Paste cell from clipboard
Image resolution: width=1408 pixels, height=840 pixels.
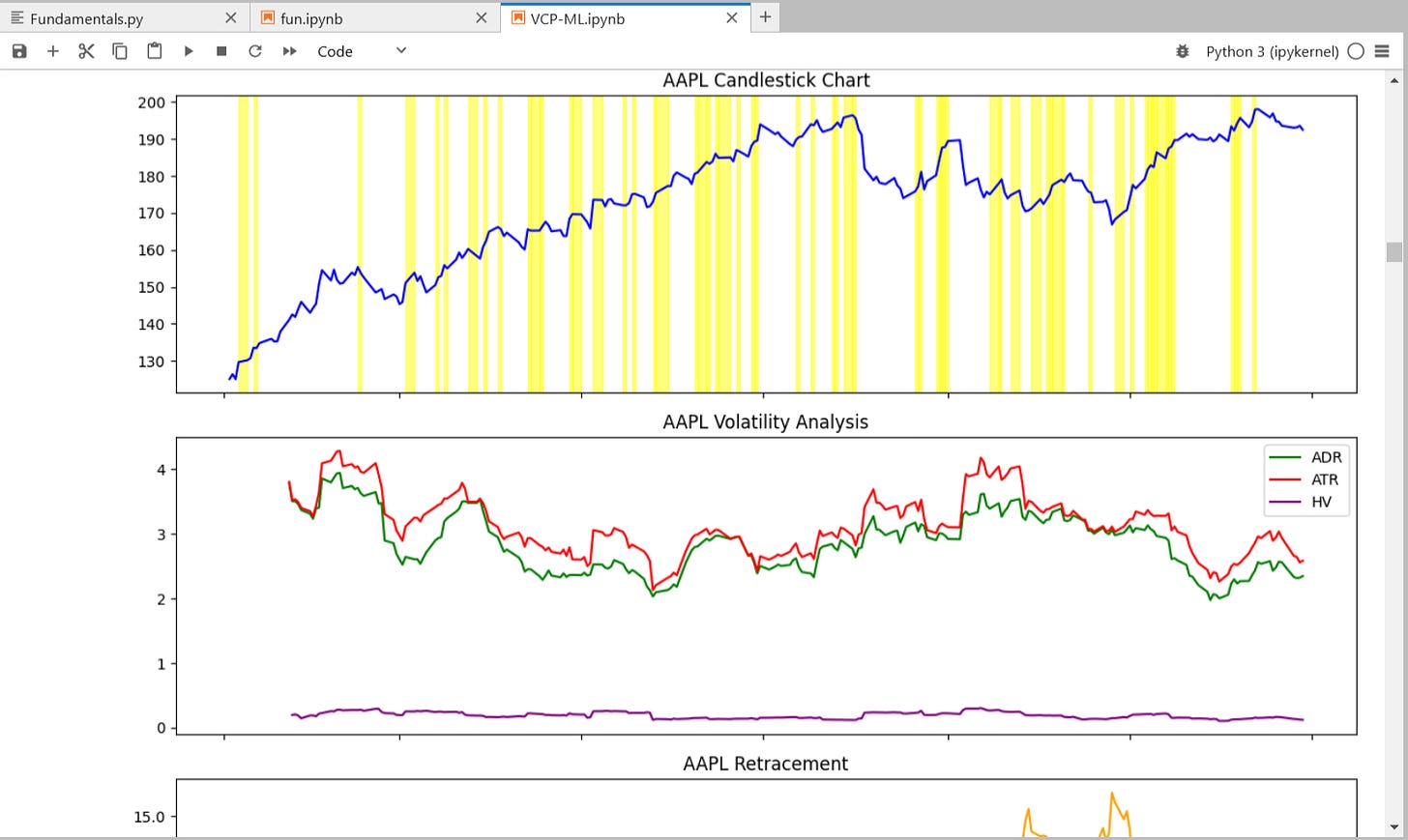[154, 51]
